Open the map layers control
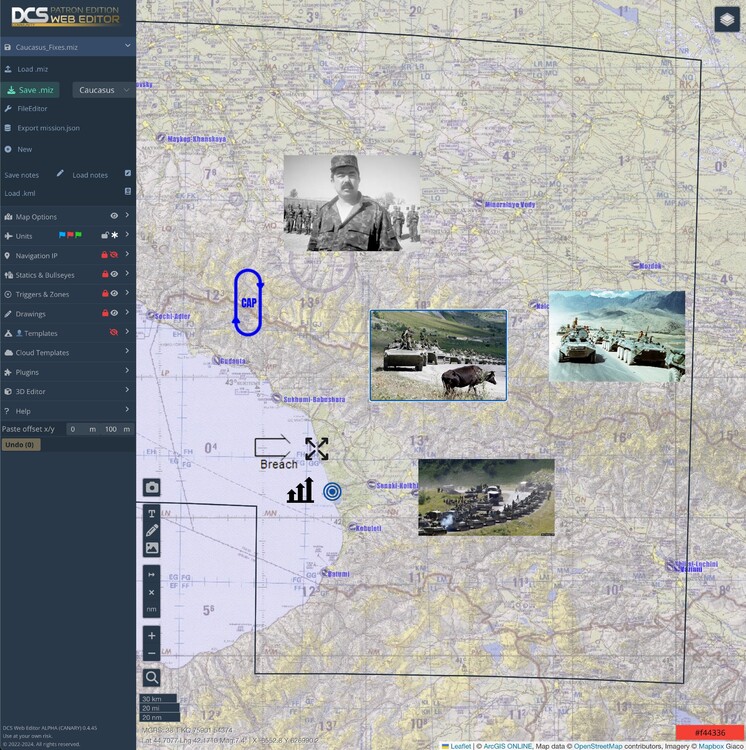Image resolution: width=746 pixels, height=750 pixels. [x=726, y=20]
